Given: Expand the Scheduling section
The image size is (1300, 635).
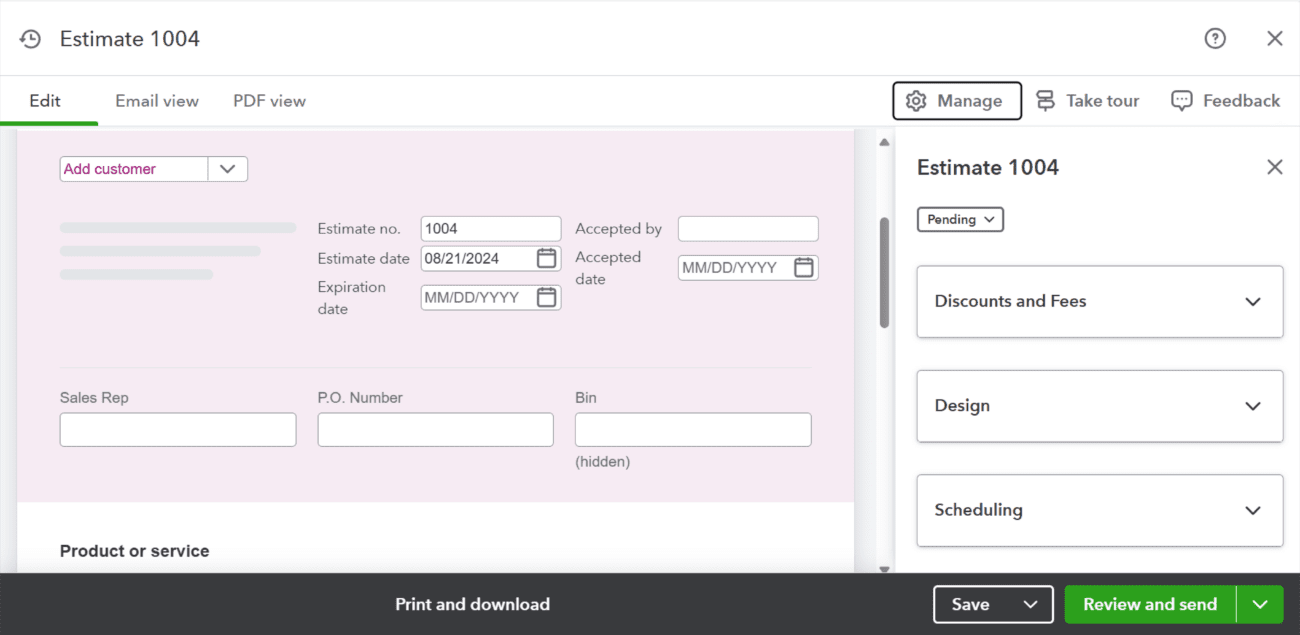Looking at the screenshot, I should 1252,510.
